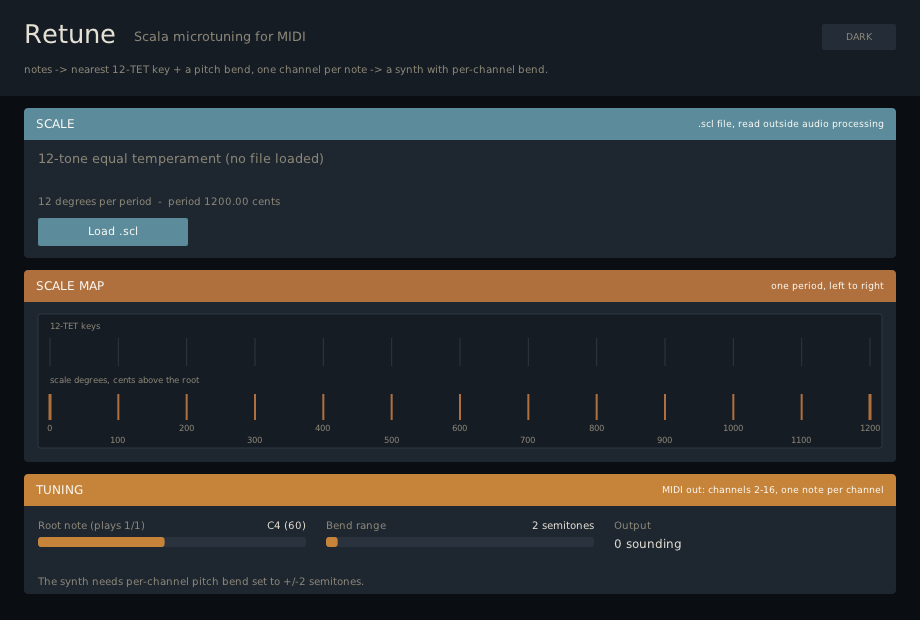This screenshot has height=620, width=920.
Task: Click the 'Retune' app title
Action: tap(70, 34)
